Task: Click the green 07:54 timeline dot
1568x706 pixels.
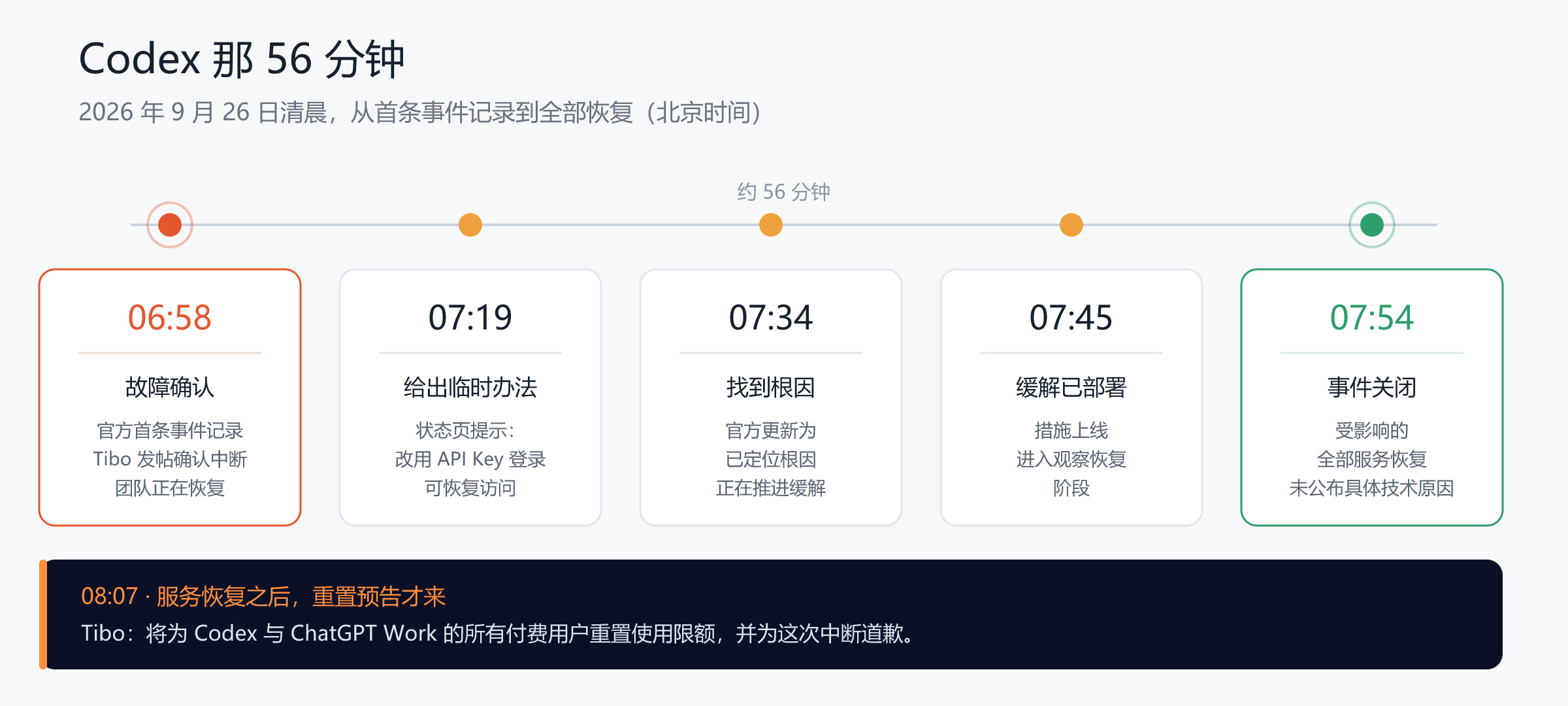Action: (x=1372, y=225)
